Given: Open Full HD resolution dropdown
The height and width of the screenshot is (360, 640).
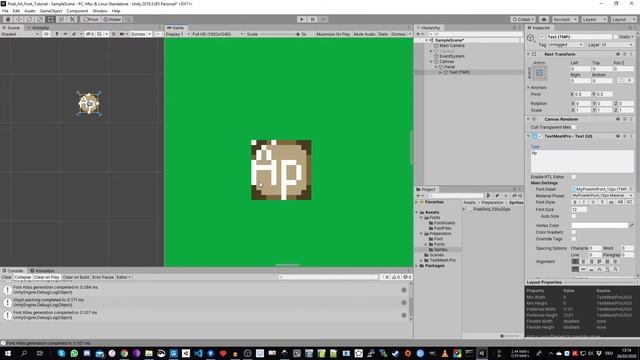Looking at the screenshot, I should pyautogui.click(x=218, y=34).
